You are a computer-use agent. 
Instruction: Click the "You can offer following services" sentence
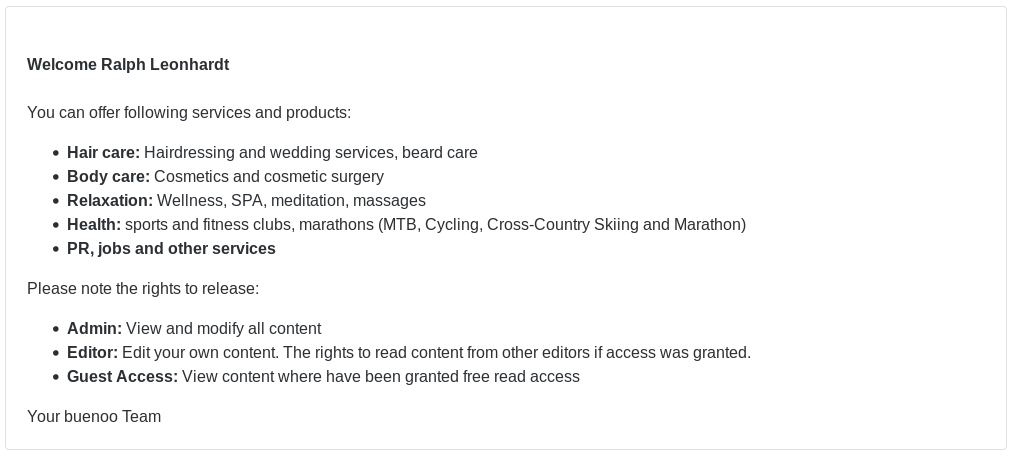(x=189, y=113)
